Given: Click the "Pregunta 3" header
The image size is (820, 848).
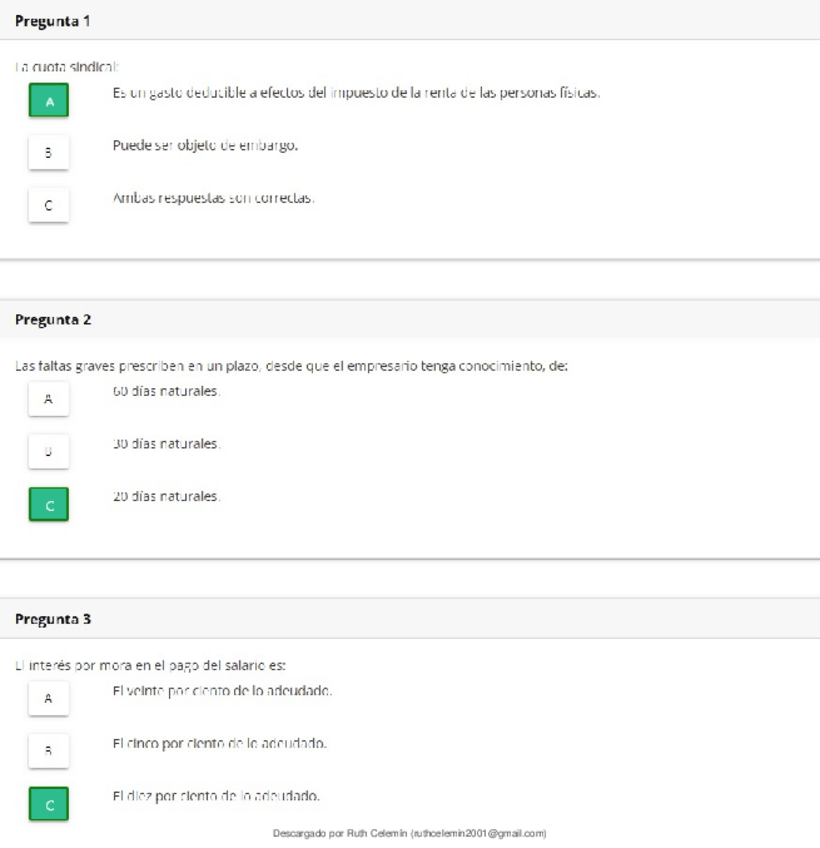Looking at the screenshot, I should pyautogui.click(x=54, y=619).
